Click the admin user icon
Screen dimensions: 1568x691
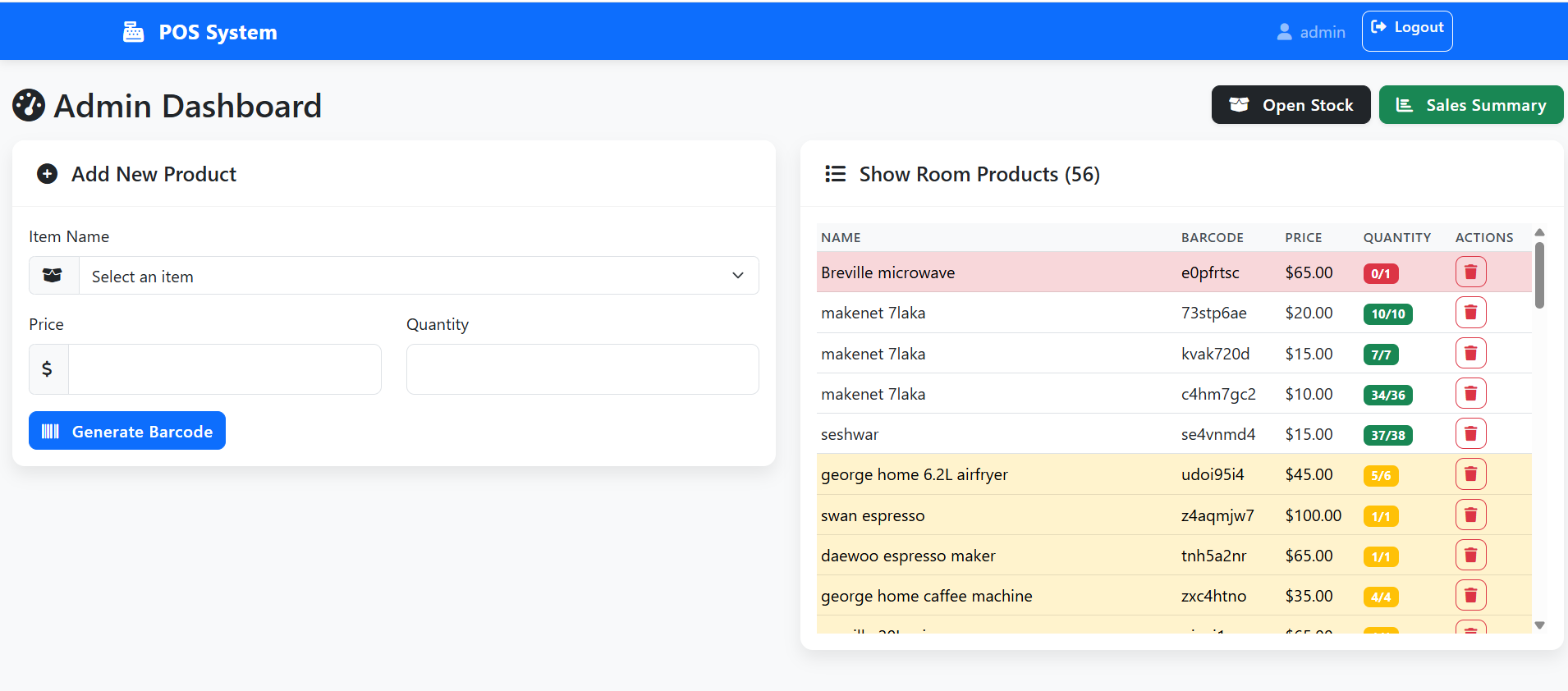[1284, 32]
